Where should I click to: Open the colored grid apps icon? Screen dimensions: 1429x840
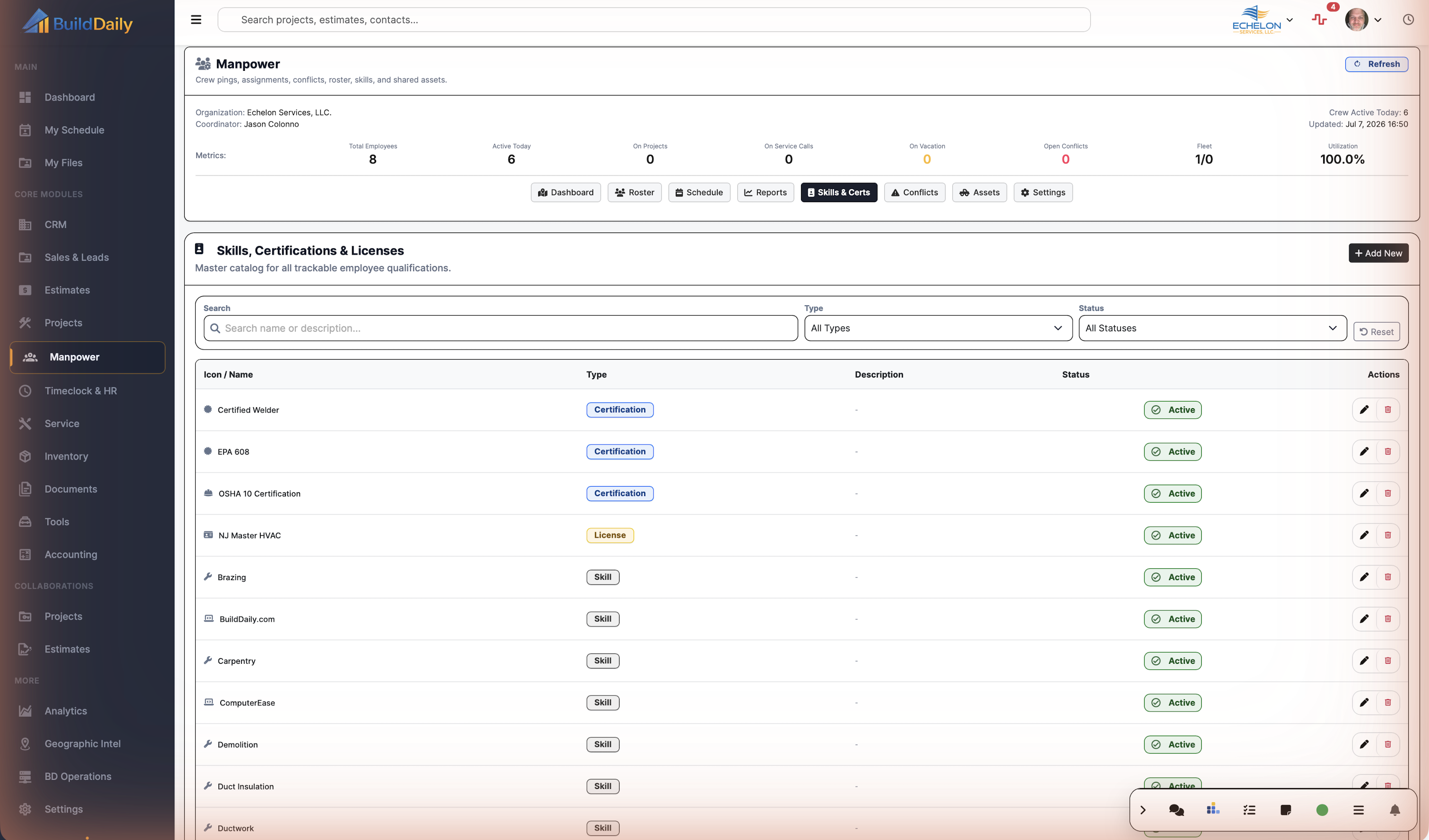pyautogui.click(x=1213, y=810)
